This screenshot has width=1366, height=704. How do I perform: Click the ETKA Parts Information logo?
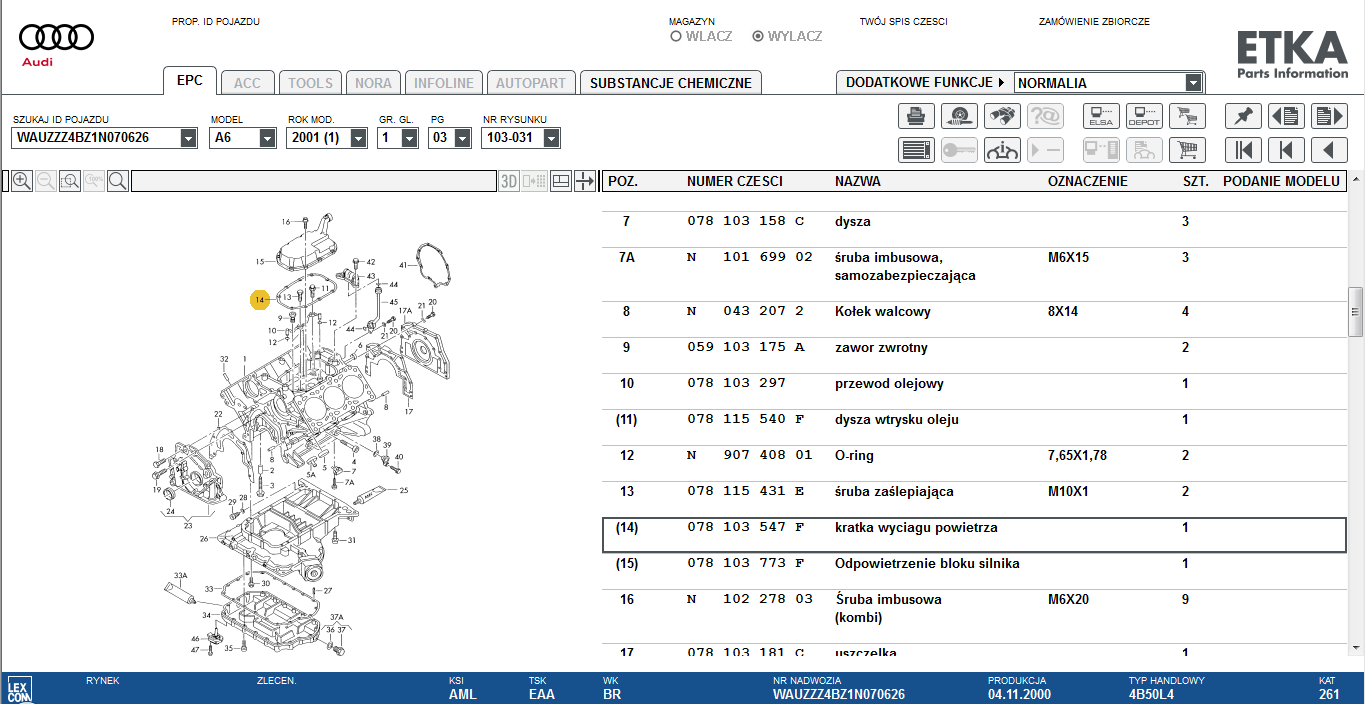pos(1292,54)
